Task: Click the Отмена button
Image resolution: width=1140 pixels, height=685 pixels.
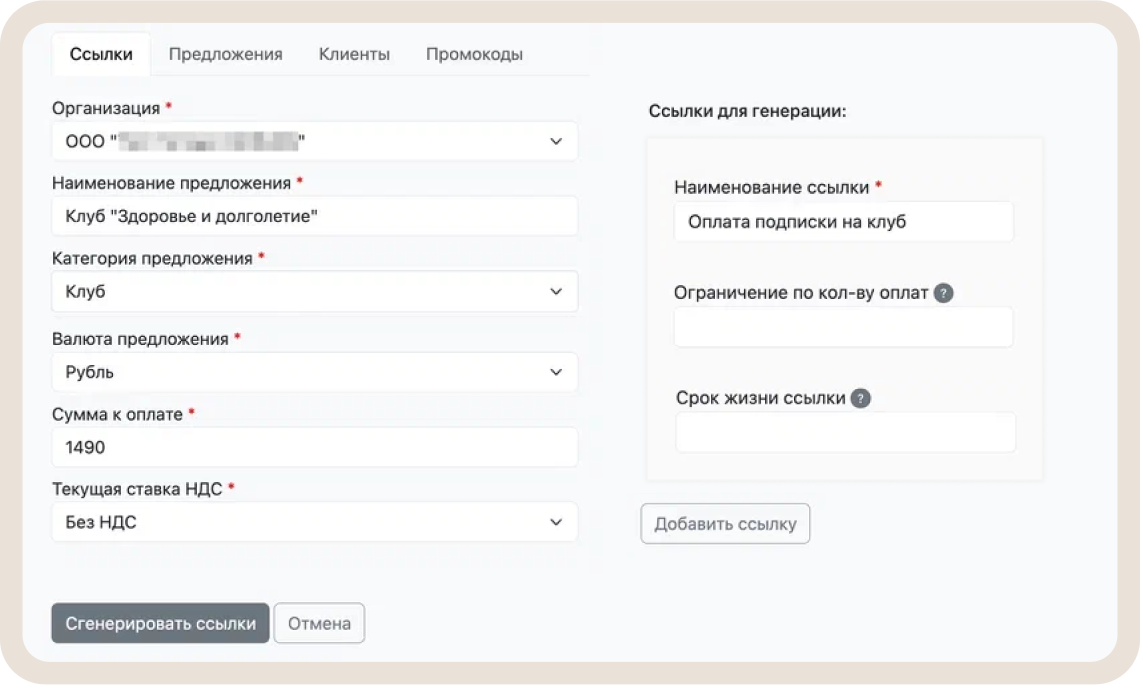Action: 319,623
